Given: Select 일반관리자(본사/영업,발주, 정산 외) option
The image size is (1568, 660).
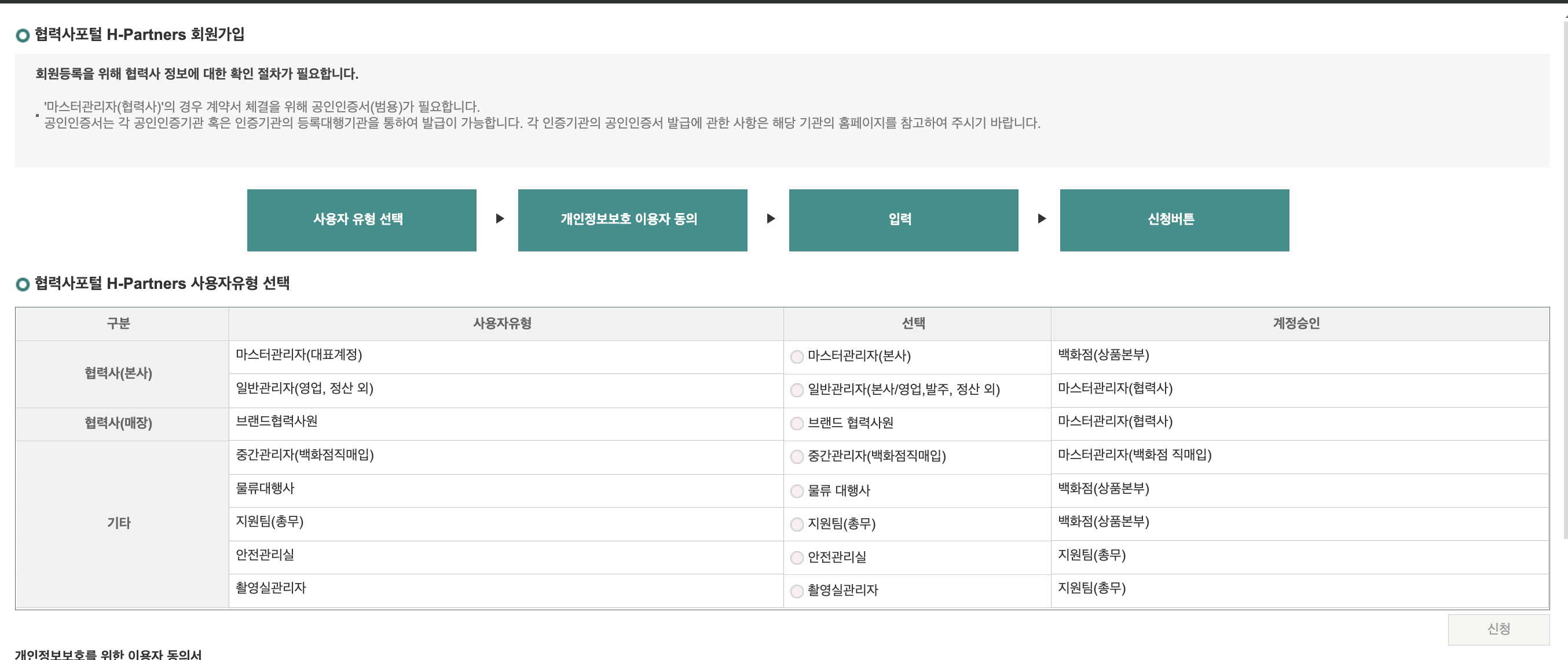Looking at the screenshot, I should [x=796, y=390].
